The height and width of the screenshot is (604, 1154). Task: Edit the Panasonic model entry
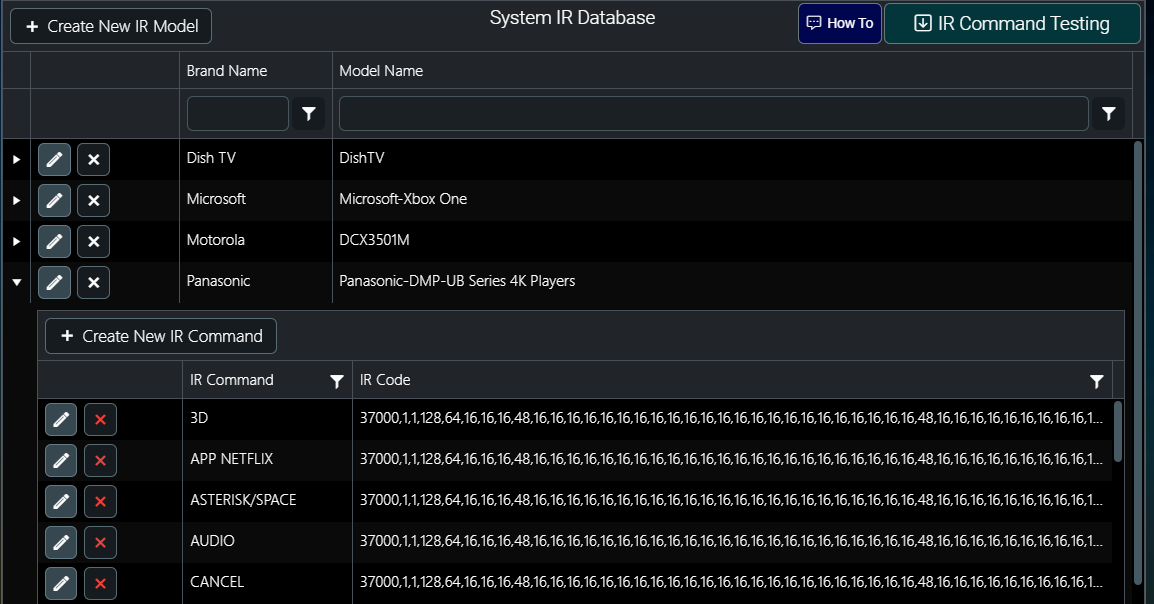coord(54,283)
